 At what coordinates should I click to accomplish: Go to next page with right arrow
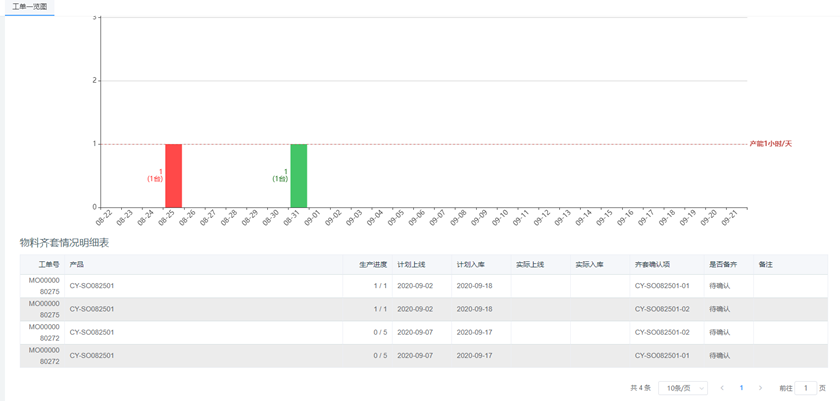(760, 387)
